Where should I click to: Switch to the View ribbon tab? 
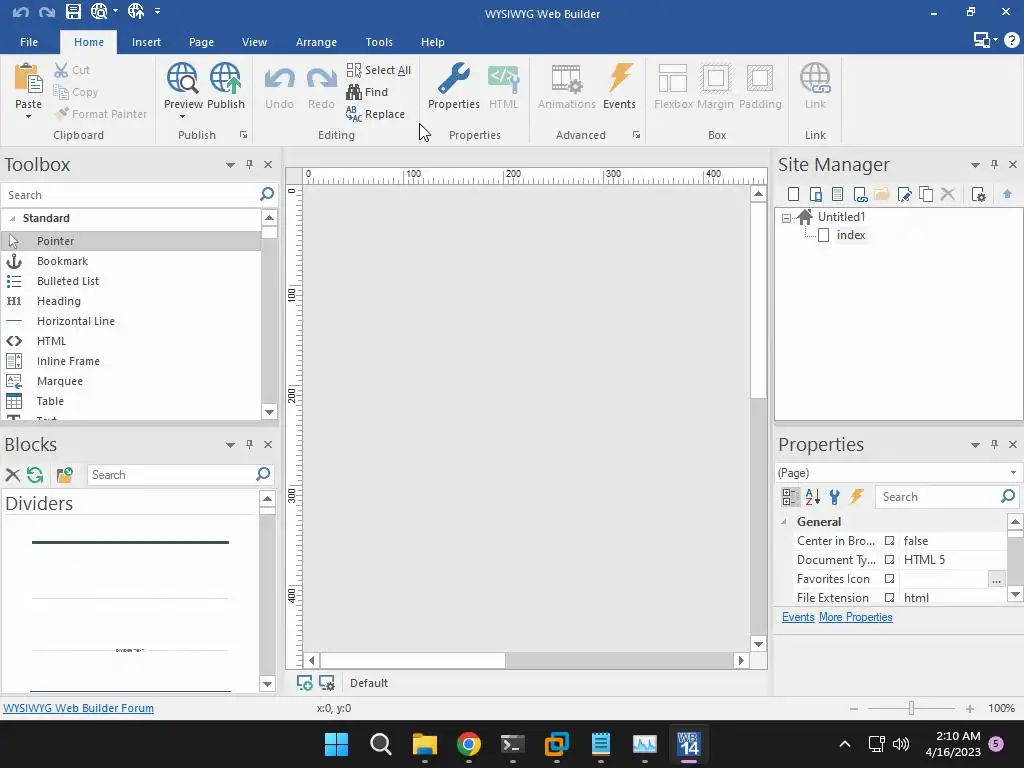[x=254, y=42]
